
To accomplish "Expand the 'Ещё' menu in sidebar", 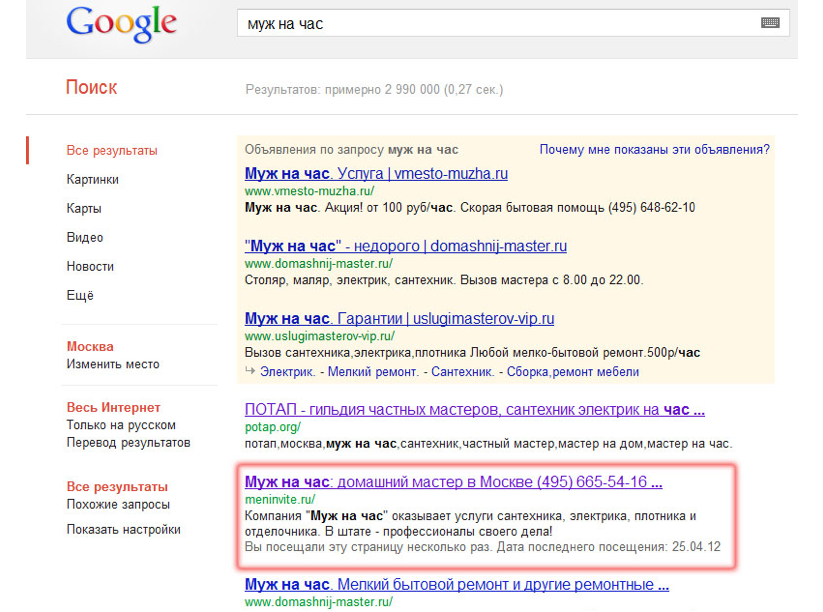I will point(80,296).
